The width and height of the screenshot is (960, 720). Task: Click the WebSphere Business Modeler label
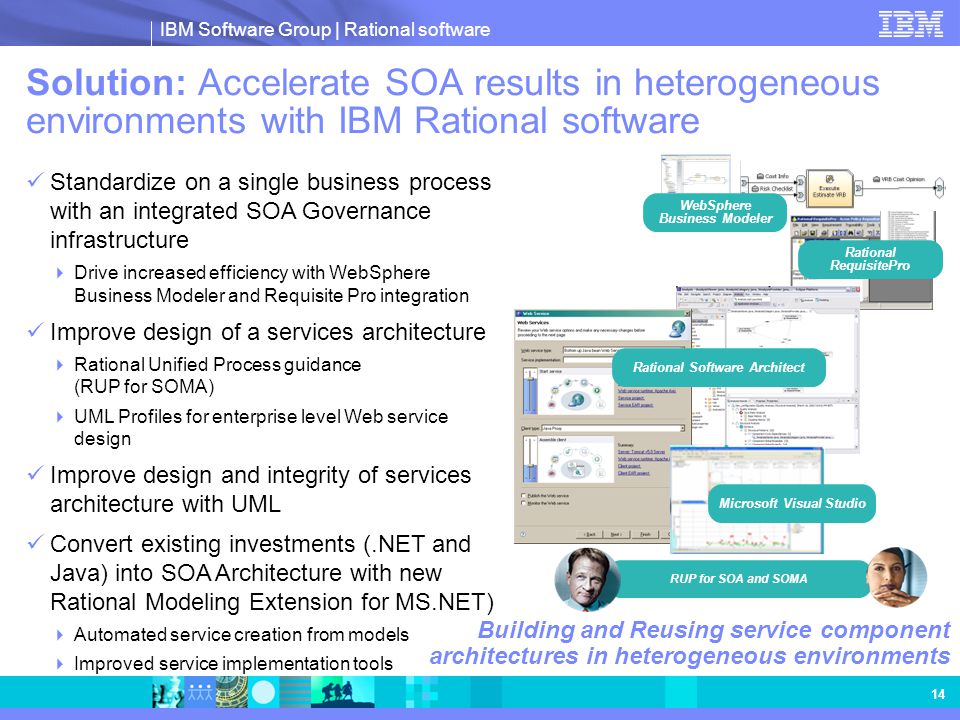pos(715,212)
